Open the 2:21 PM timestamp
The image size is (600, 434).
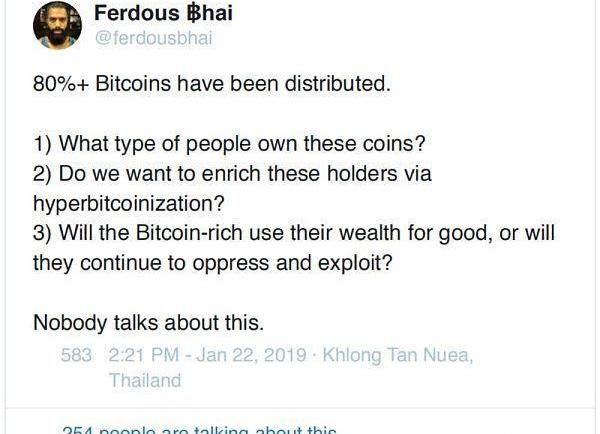pos(143,355)
